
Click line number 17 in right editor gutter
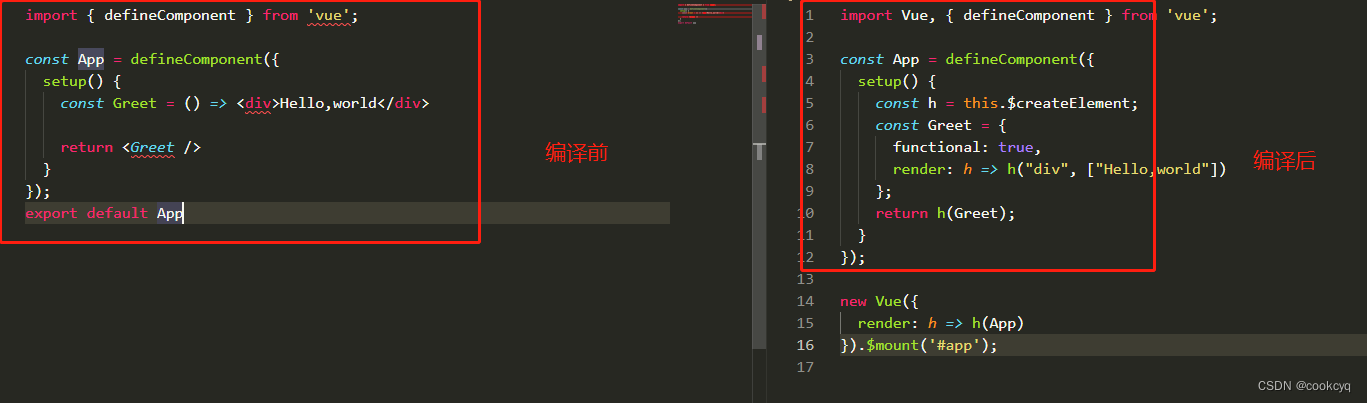click(806, 368)
